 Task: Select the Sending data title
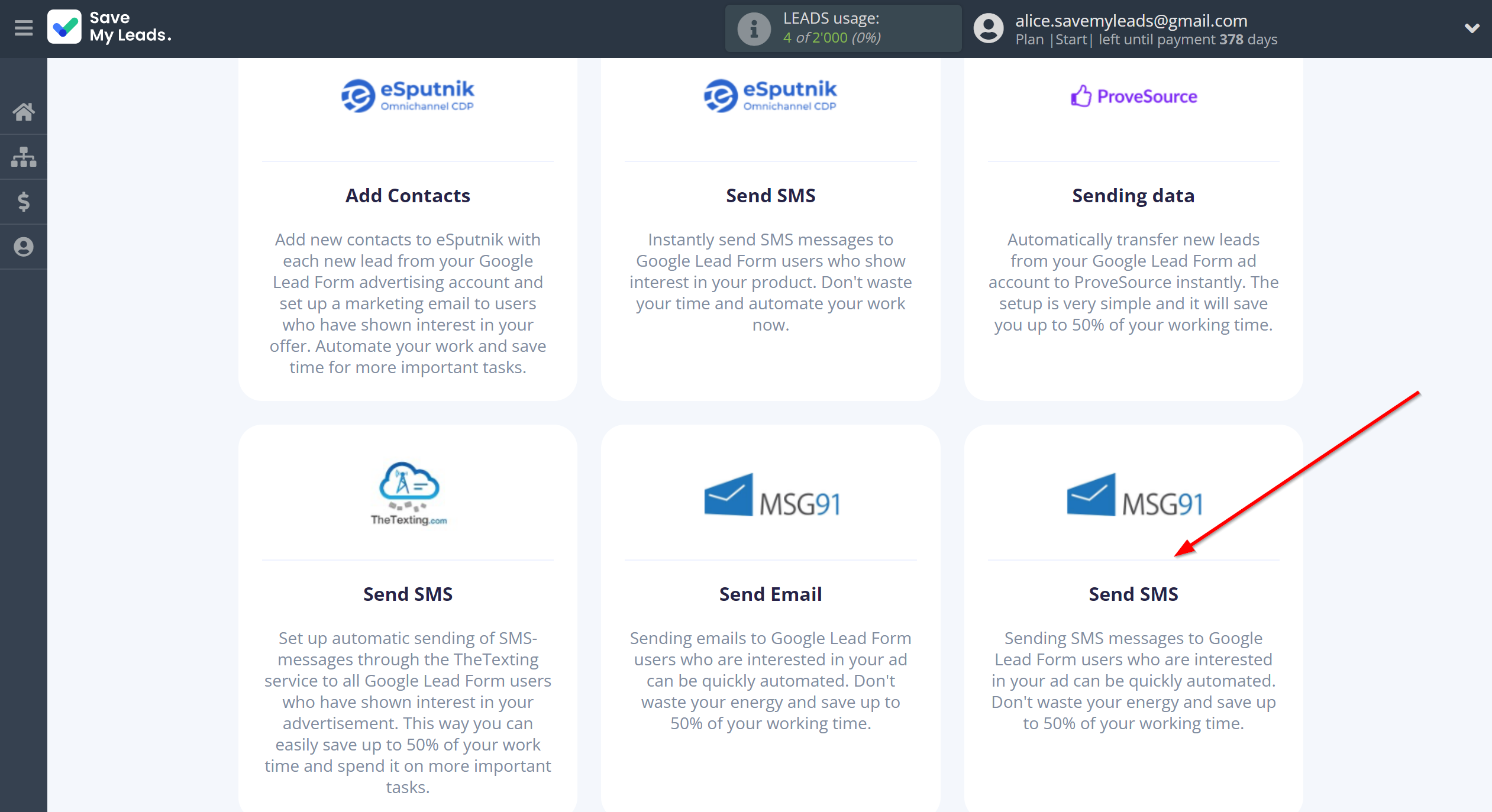[1133, 196]
